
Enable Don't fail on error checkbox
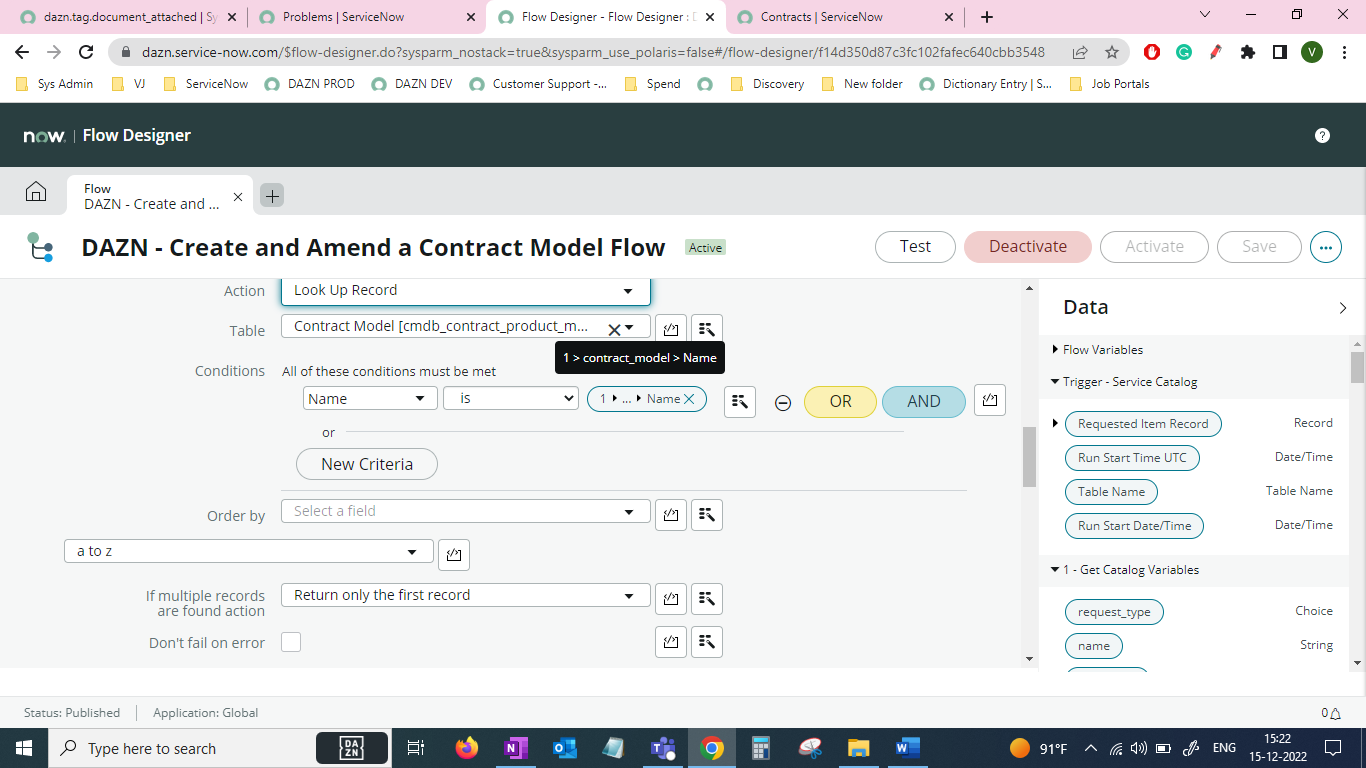click(x=291, y=642)
